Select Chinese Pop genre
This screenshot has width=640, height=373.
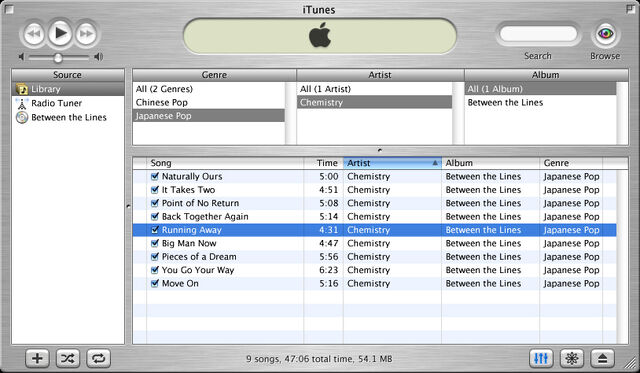[x=209, y=102]
